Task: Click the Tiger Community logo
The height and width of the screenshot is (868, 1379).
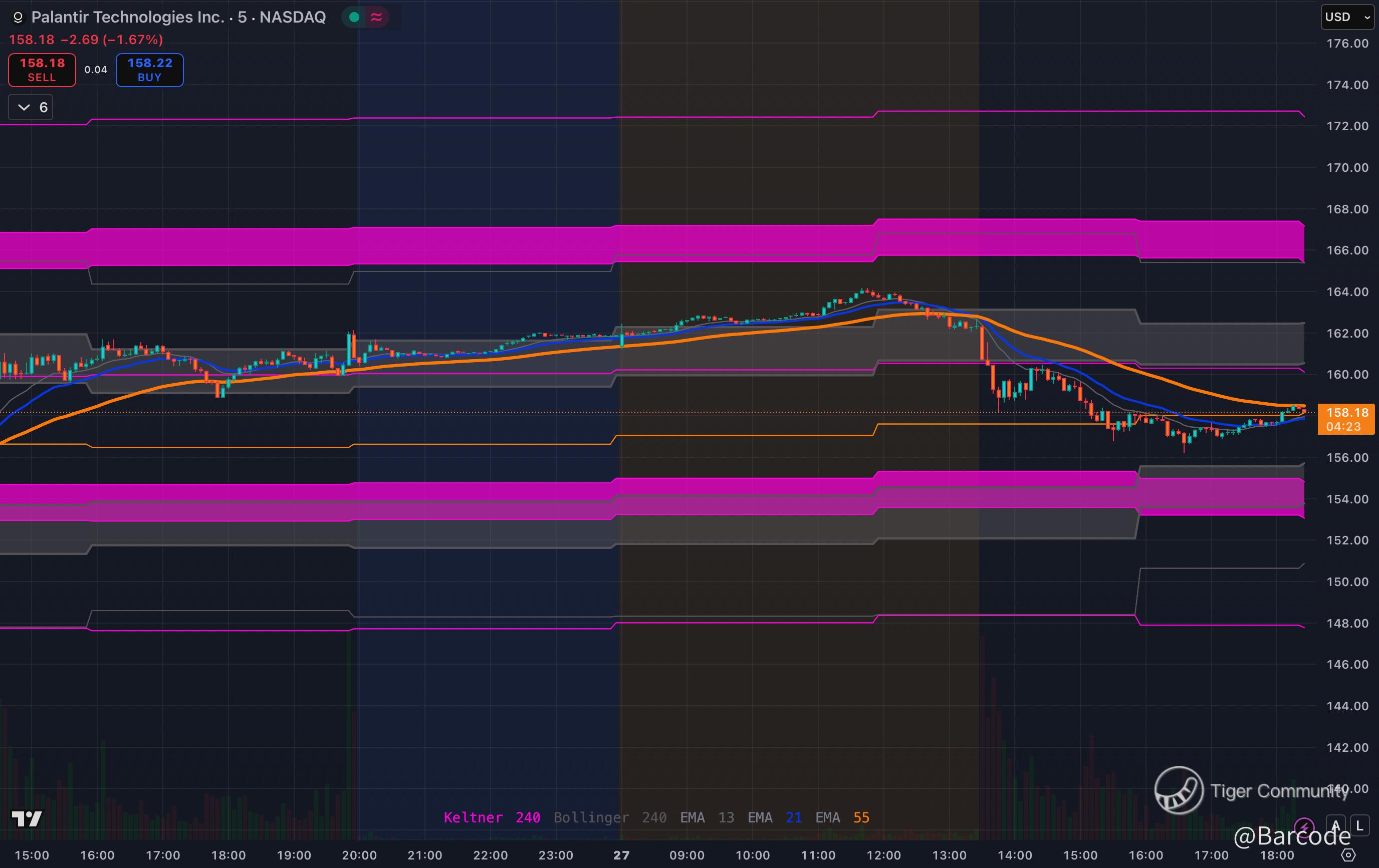Action: click(x=1179, y=790)
